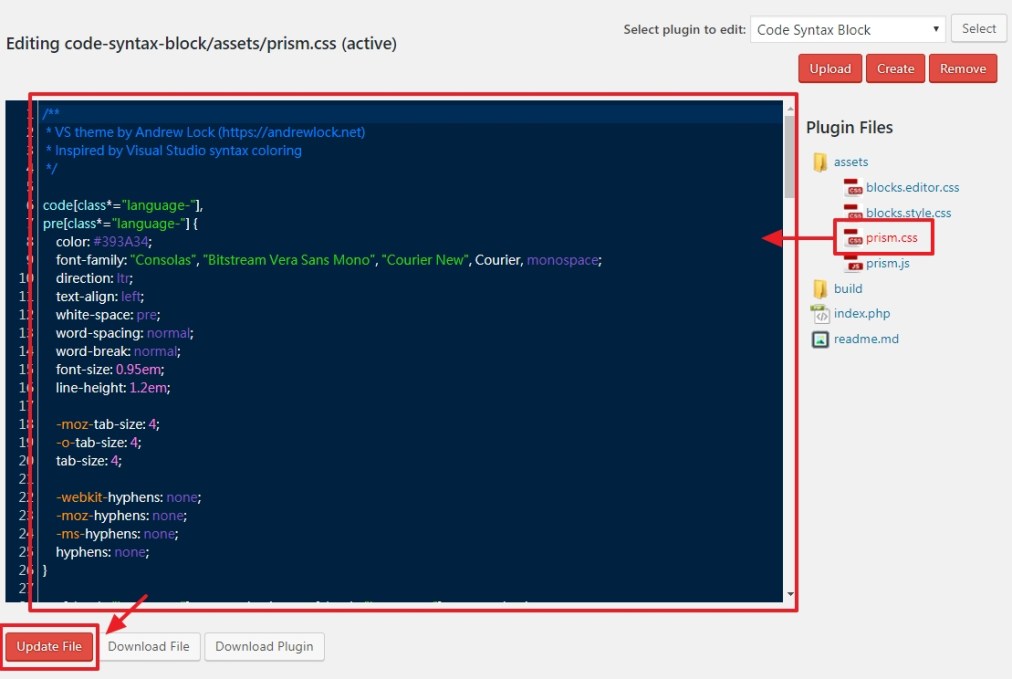Viewport: 1012px width, 679px height.
Task: Click the '-moz-tab-size: 4;' code line
Action: (108, 424)
